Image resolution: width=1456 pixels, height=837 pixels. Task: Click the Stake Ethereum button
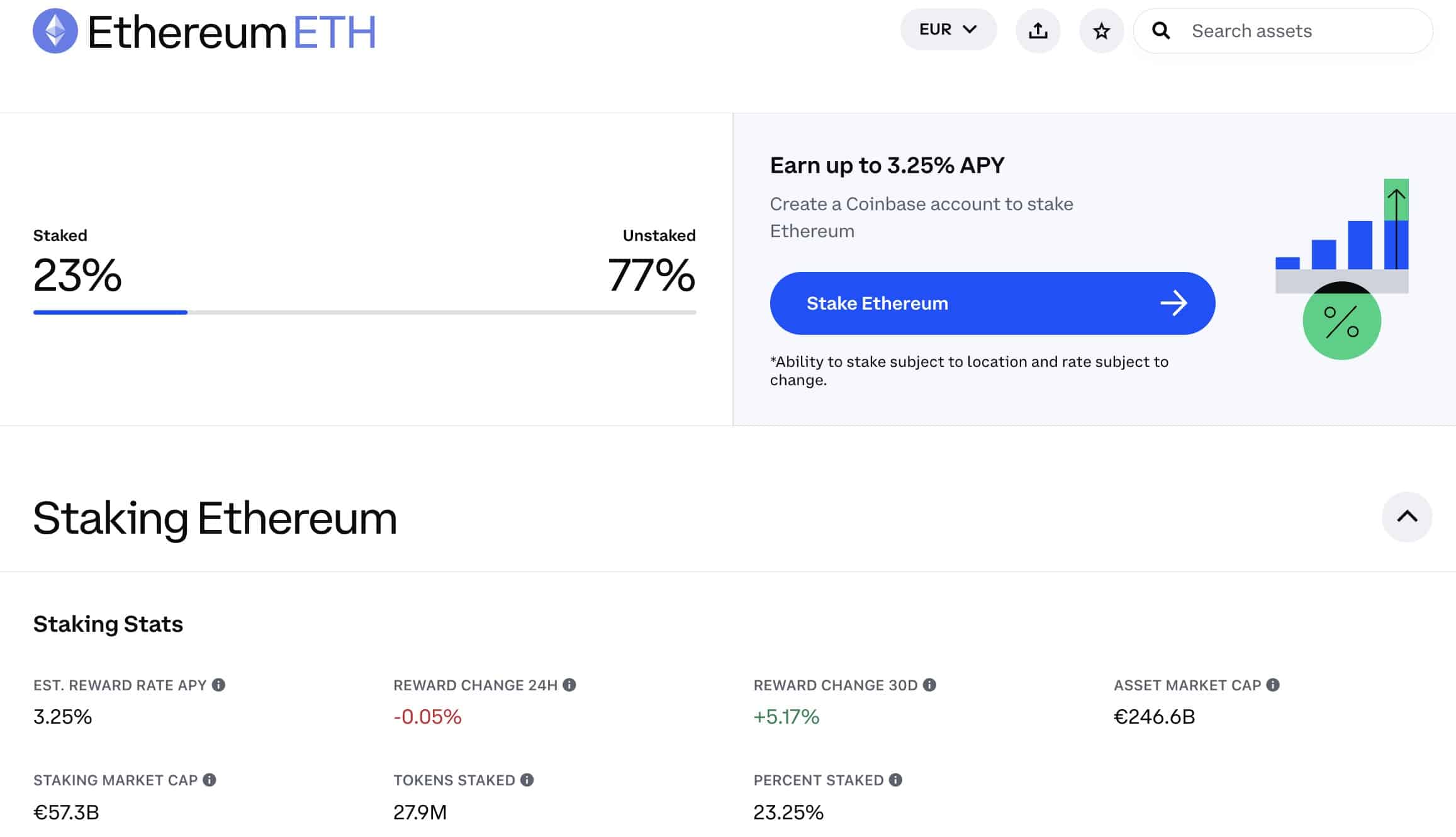(x=993, y=303)
